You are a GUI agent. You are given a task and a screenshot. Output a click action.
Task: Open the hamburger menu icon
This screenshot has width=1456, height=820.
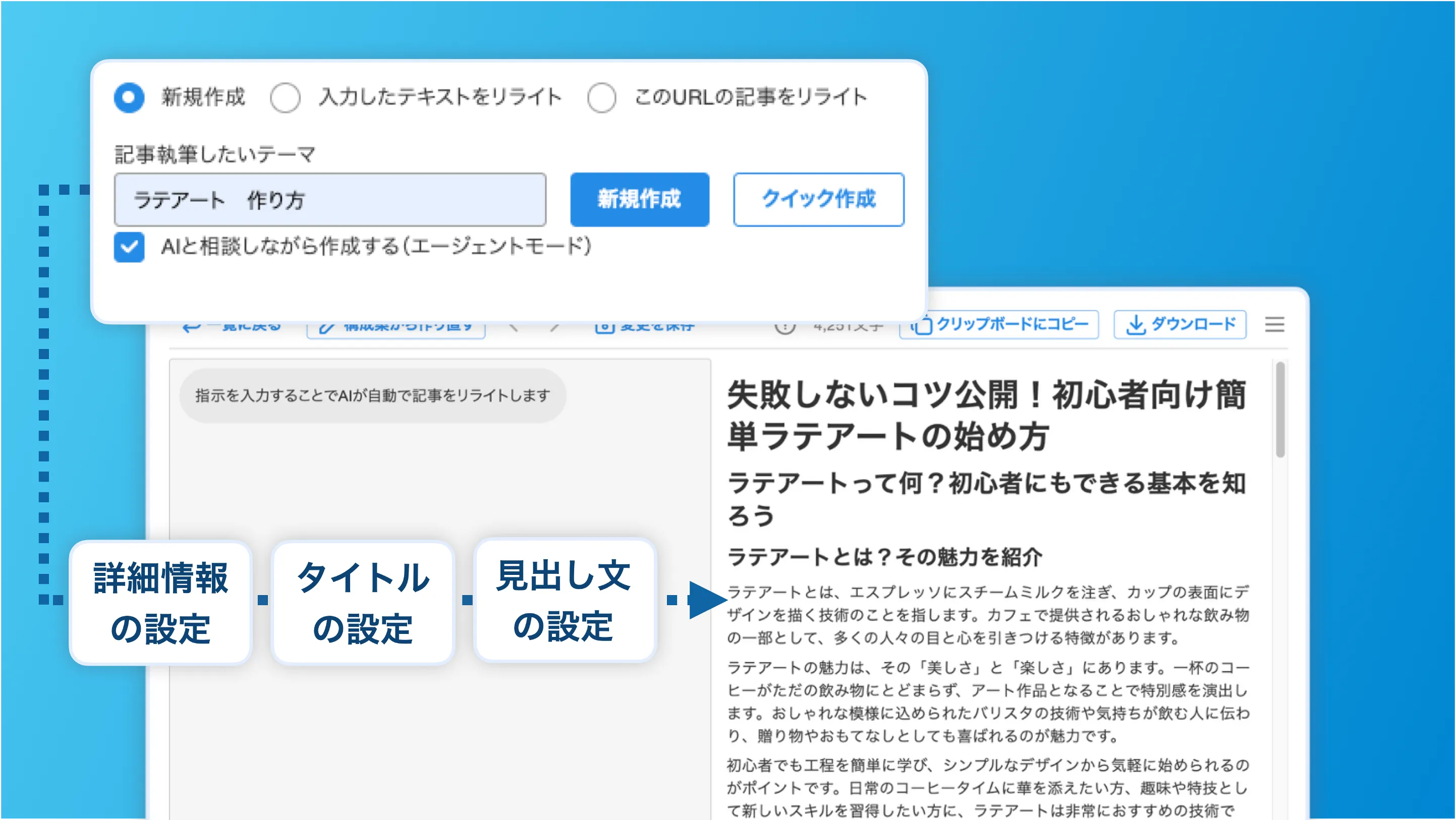coord(1274,324)
